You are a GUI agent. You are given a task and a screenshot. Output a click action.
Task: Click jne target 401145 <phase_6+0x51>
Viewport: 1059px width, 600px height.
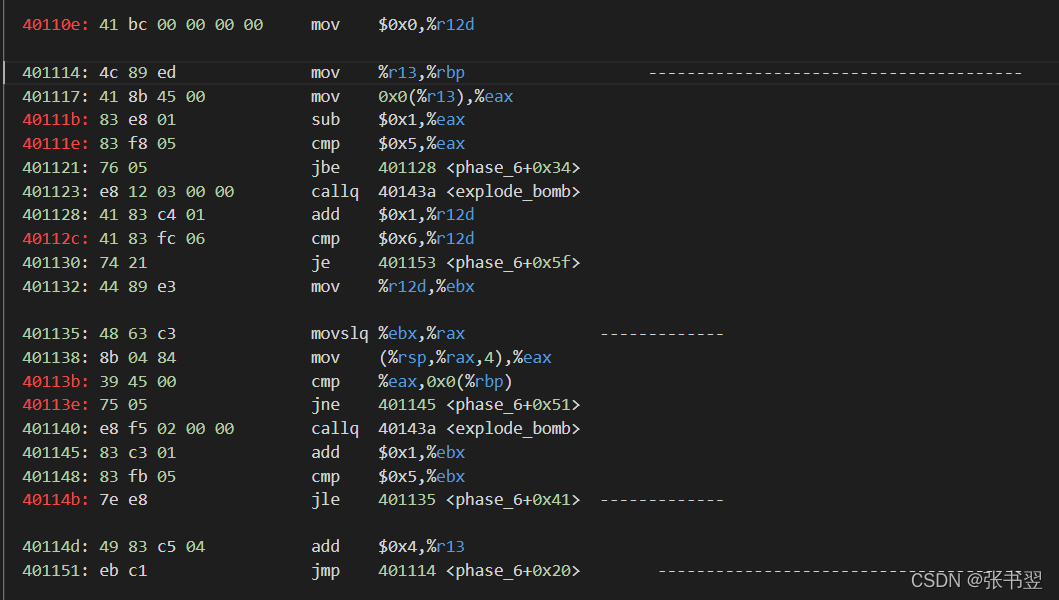(479, 405)
